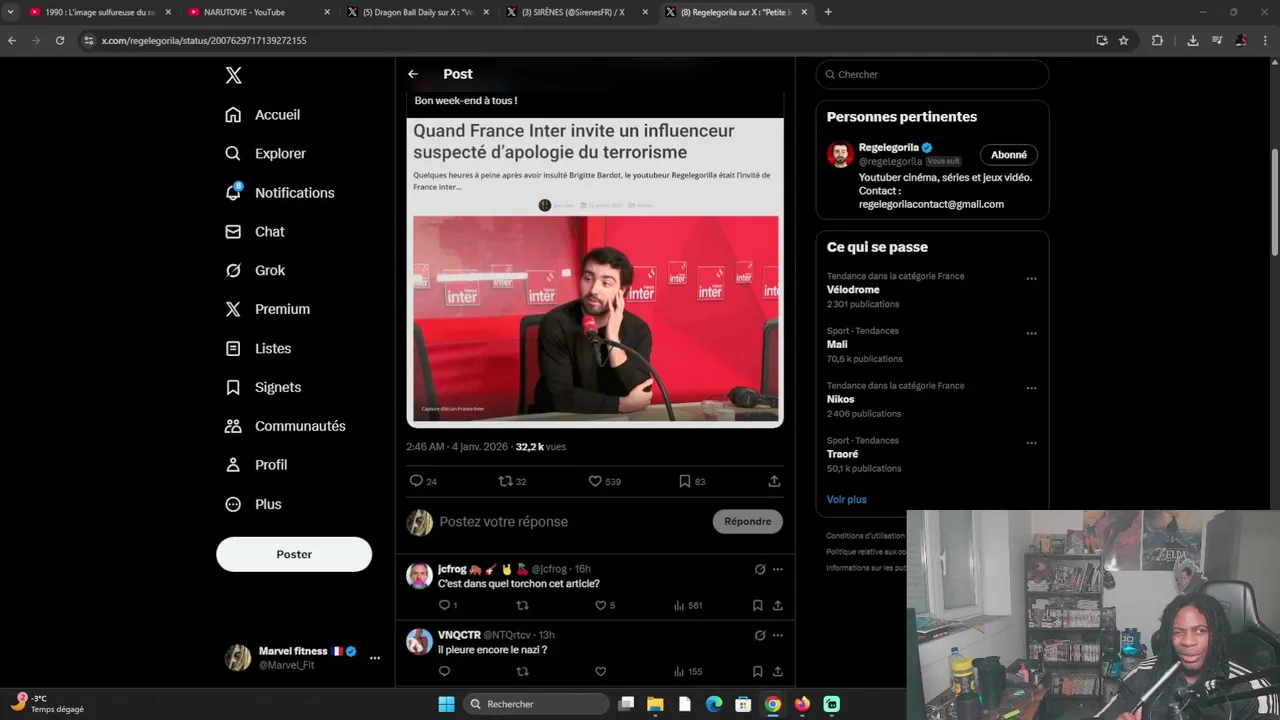
Task: Click Voir plus under trends
Action: tap(847, 499)
